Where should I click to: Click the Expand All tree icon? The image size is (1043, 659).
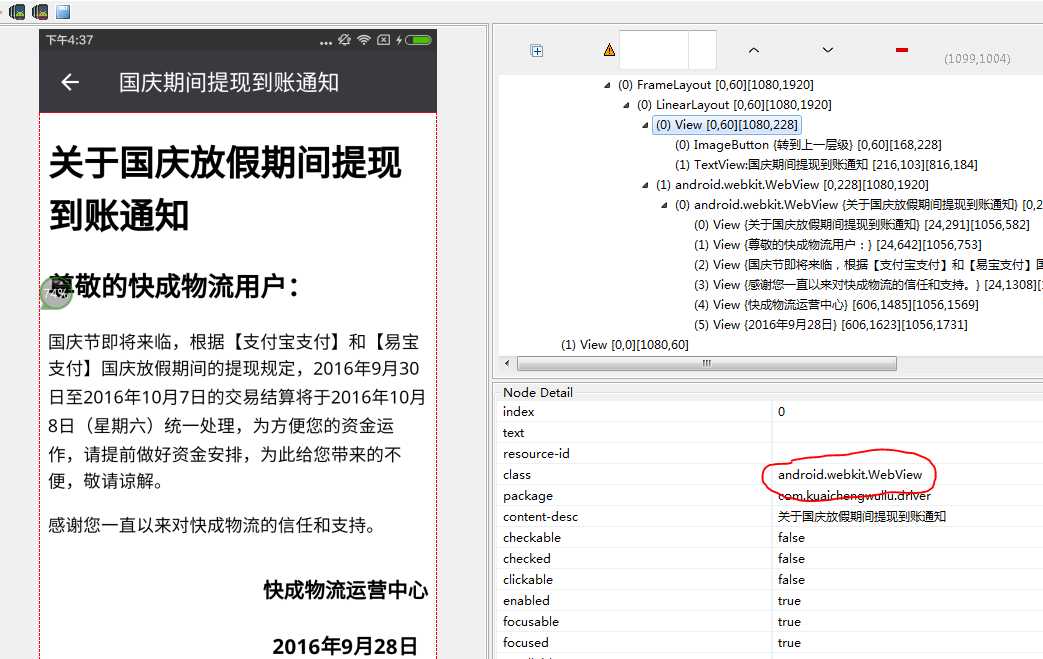[537, 51]
